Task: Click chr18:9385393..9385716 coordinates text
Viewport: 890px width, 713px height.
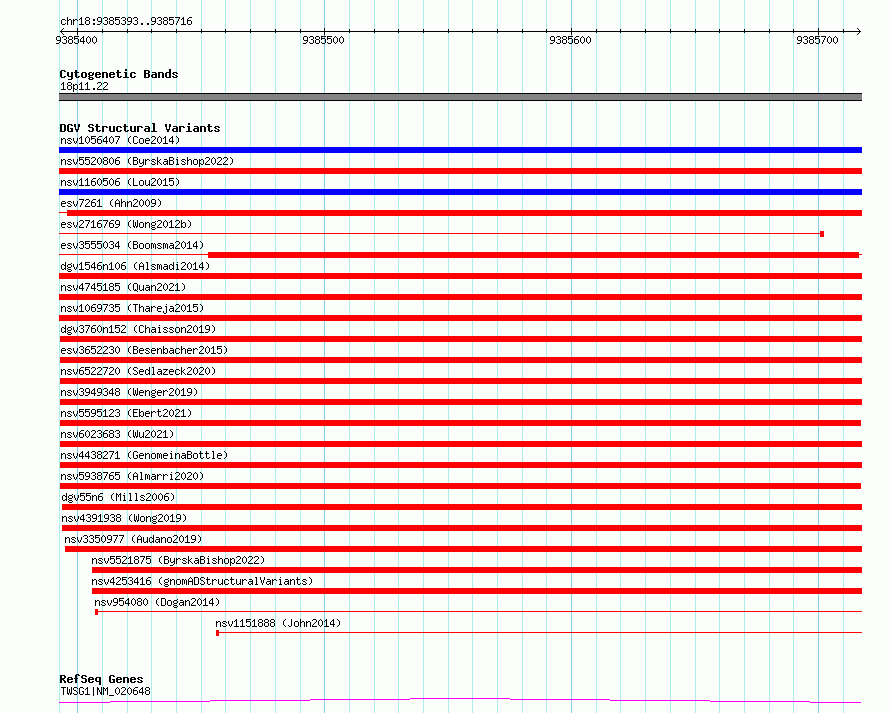Action: coord(126,22)
